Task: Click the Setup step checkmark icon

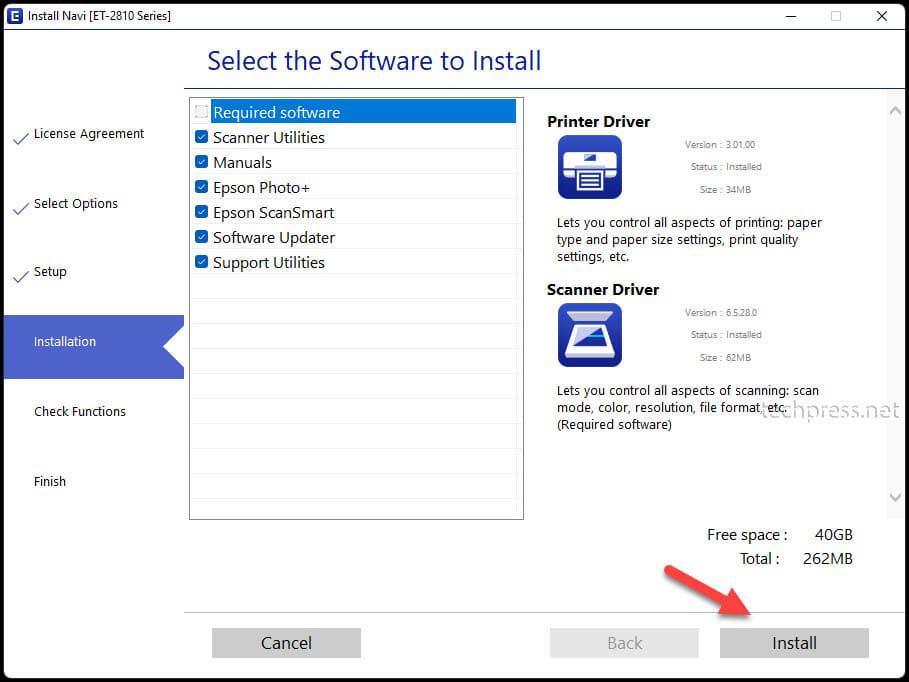Action: pyautogui.click(x=21, y=277)
